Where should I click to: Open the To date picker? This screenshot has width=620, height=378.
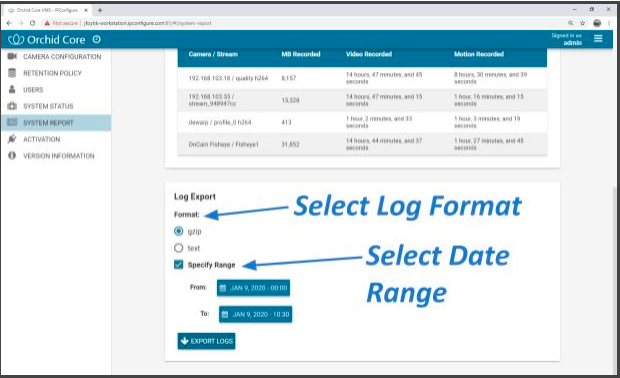point(255,314)
